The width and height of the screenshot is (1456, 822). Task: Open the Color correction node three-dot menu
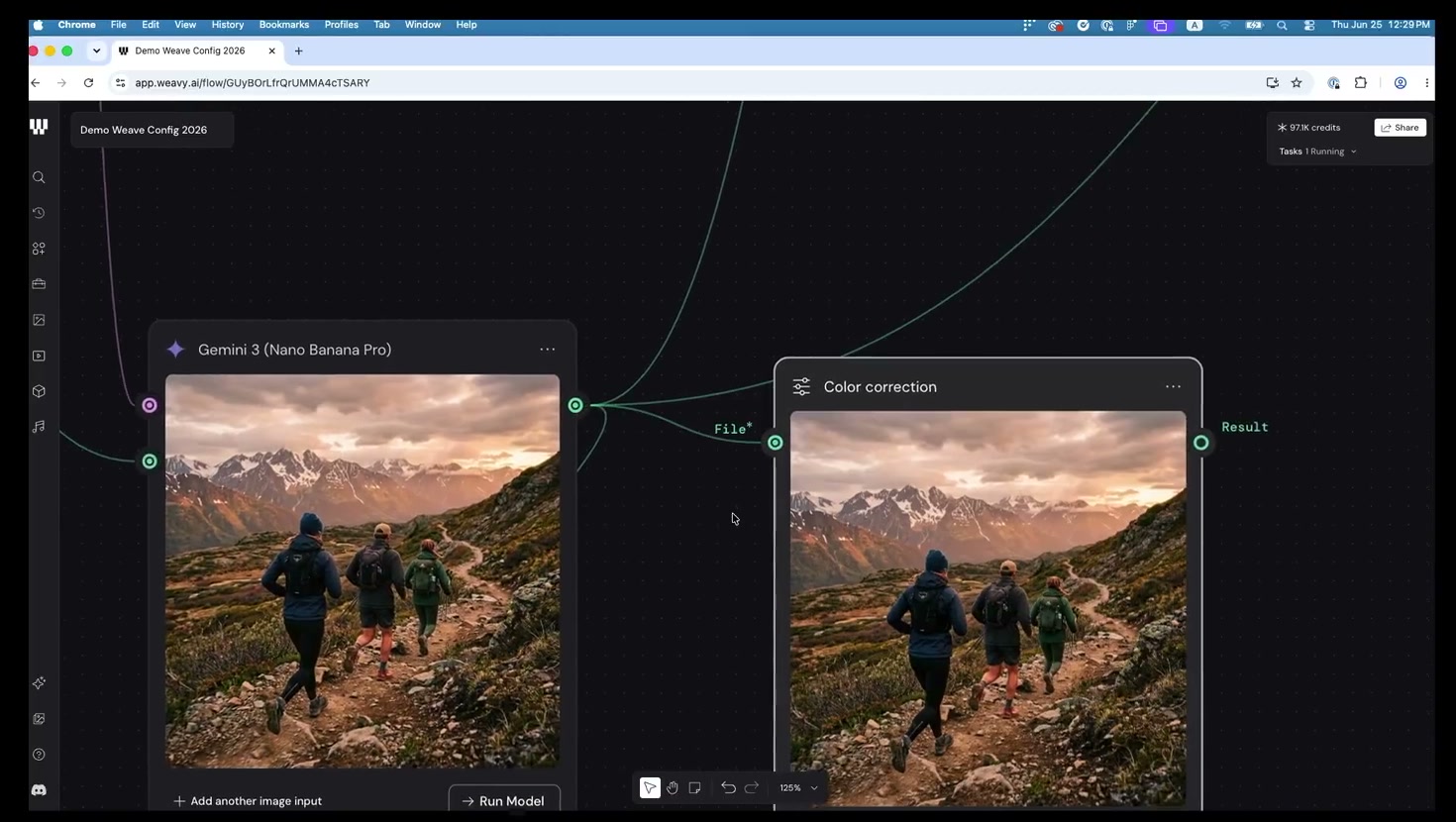[x=1173, y=387]
